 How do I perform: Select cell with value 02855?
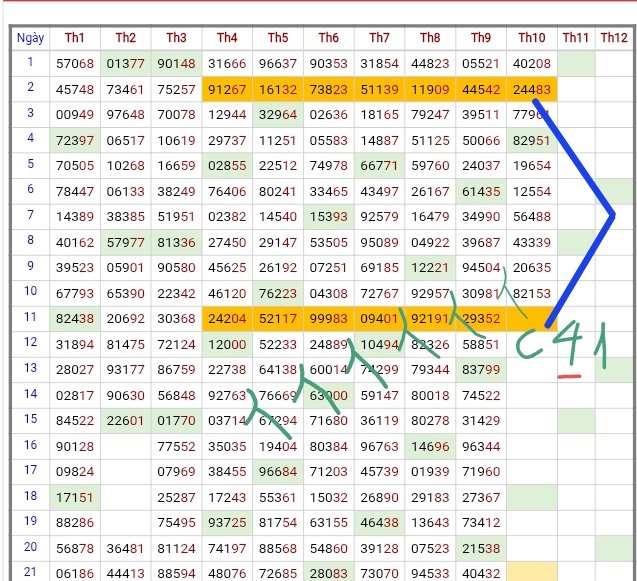click(x=227, y=166)
